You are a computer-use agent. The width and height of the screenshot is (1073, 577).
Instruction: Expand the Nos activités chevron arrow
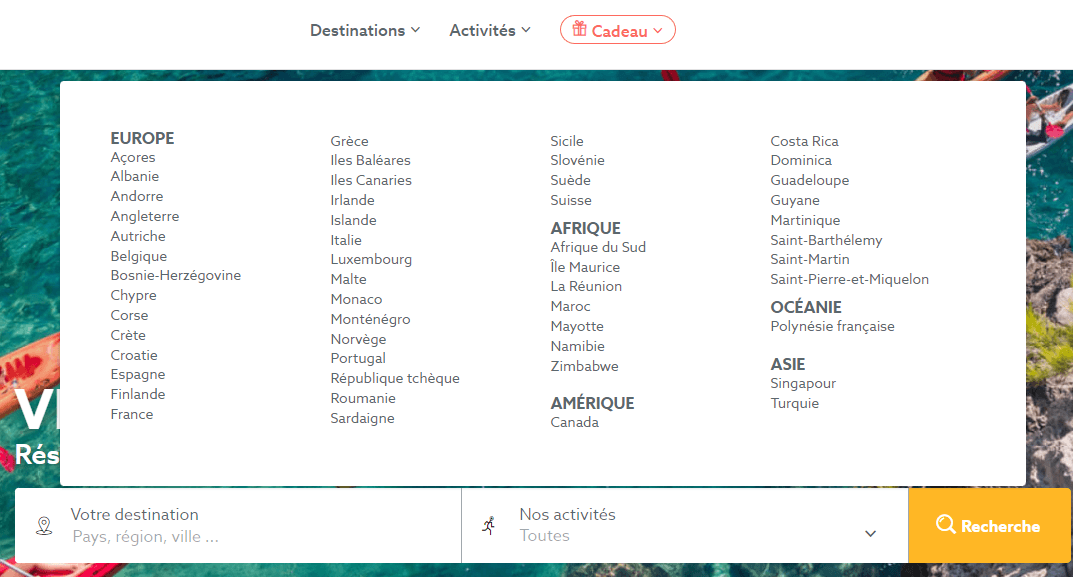click(870, 534)
